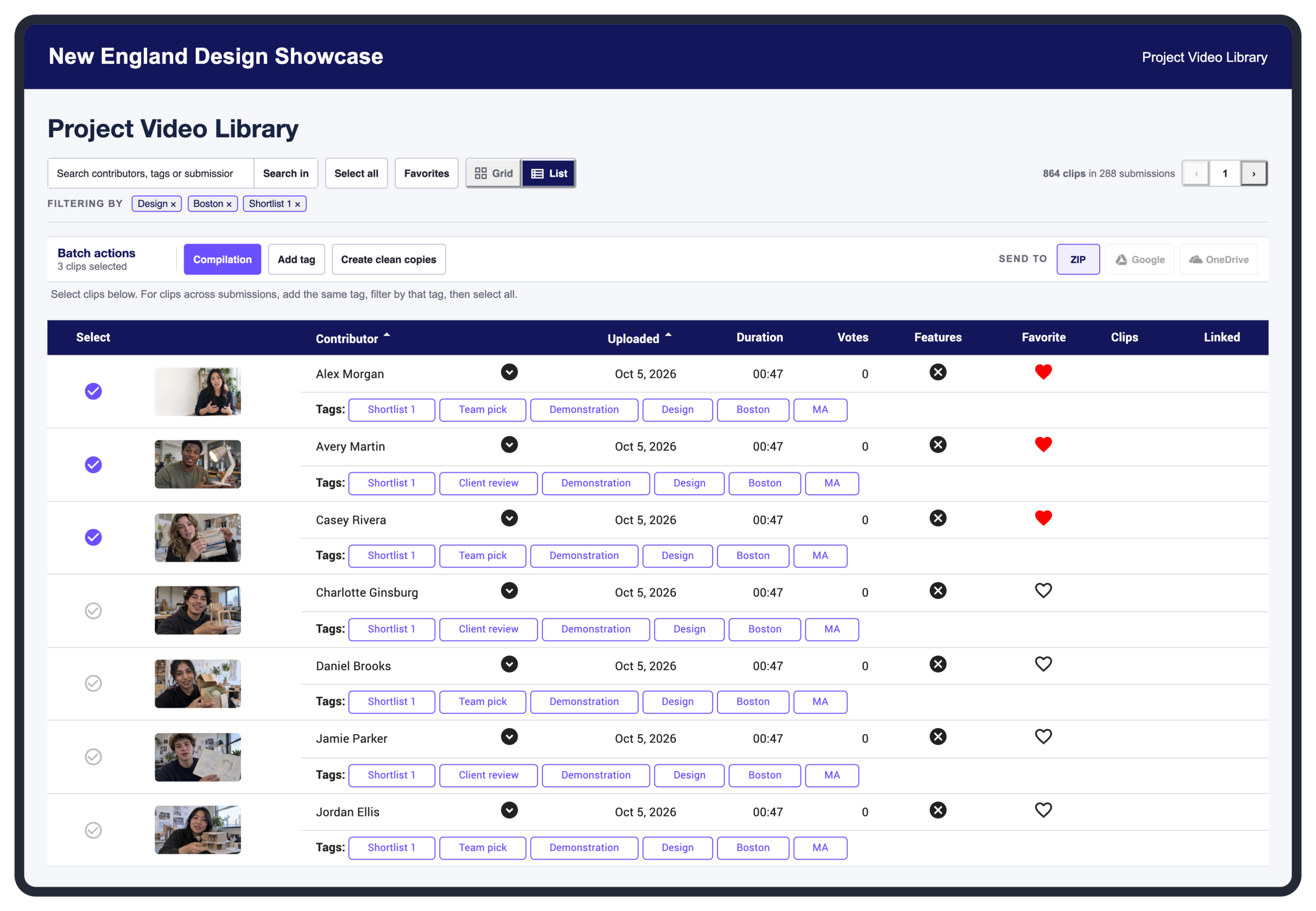Expand Alex Morgan's row chevron
The image size is (1316, 911).
click(x=509, y=372)
